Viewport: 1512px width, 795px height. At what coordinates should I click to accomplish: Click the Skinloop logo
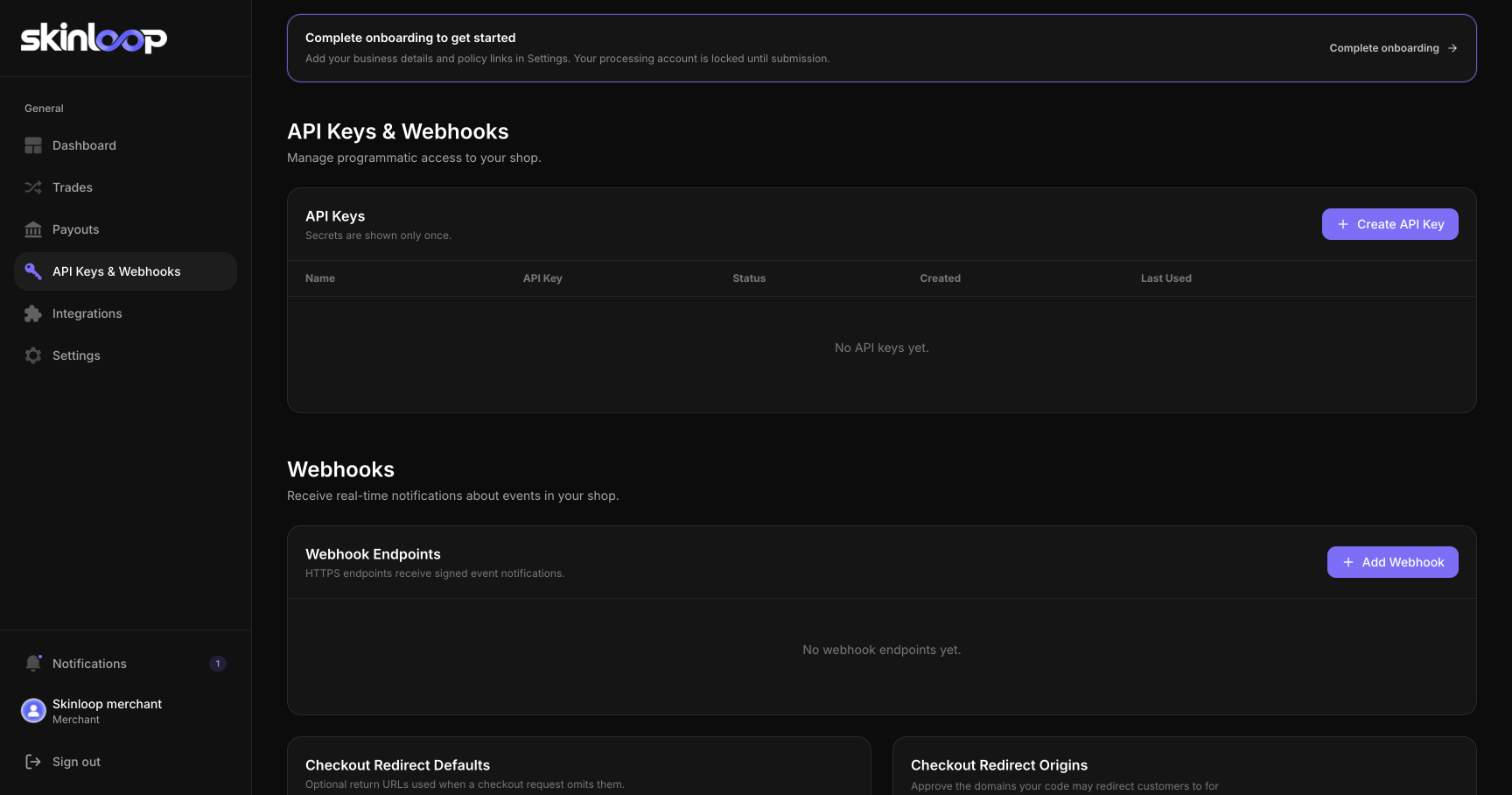click(94, 38)
